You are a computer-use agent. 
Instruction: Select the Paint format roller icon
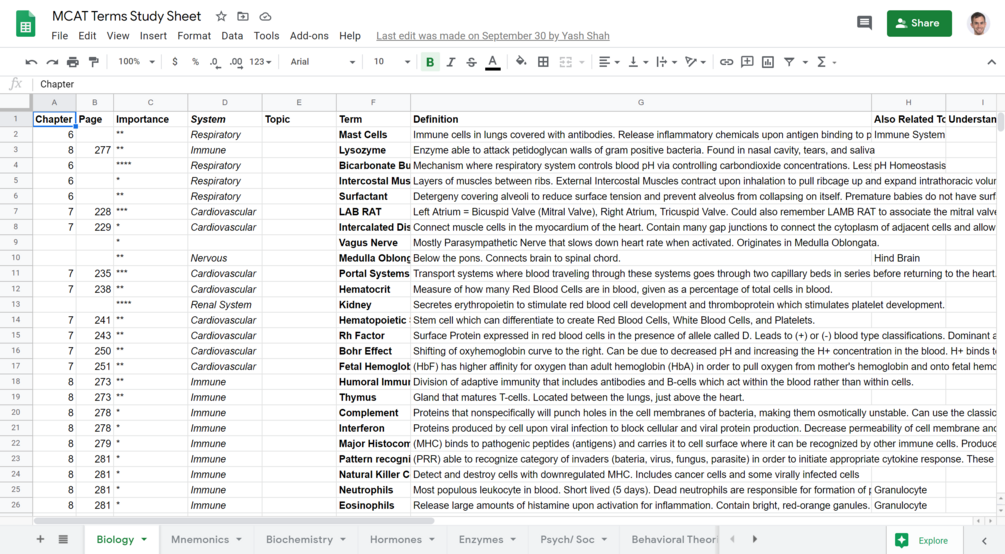pyautogui.click(x=94, y=62)
